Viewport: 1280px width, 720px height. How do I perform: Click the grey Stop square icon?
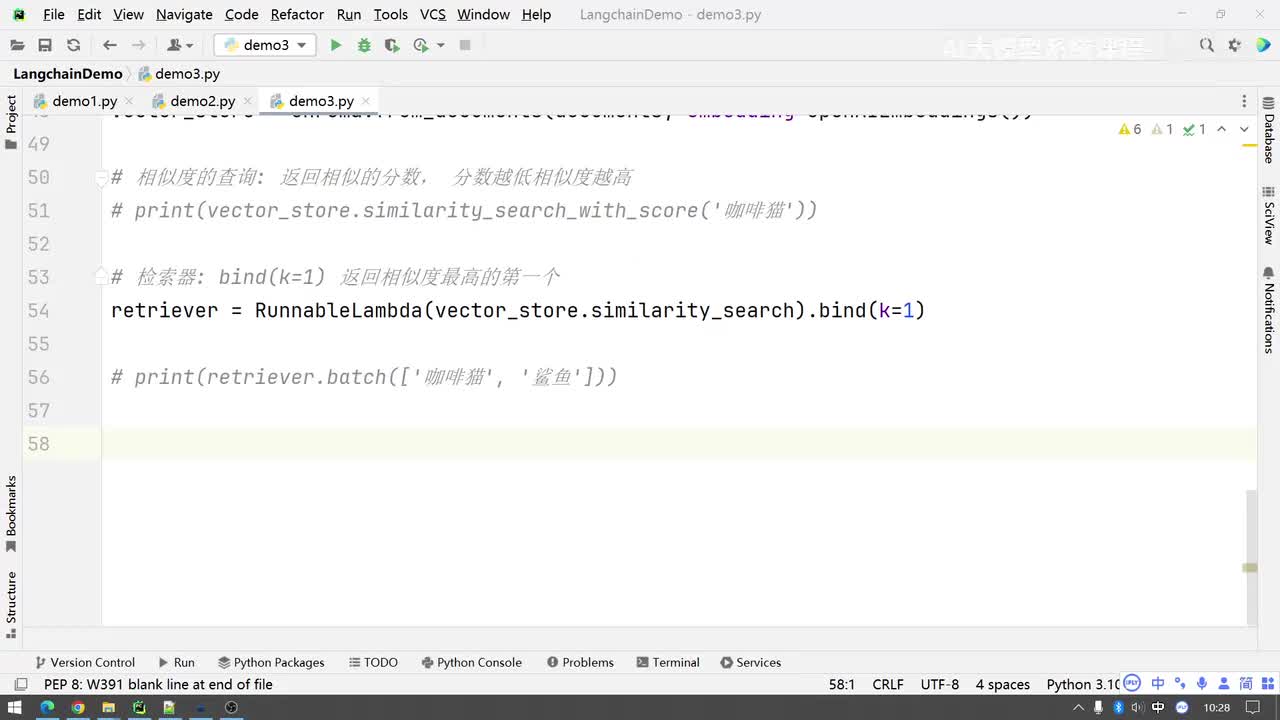pyautogui.click(x=465, y=45)
